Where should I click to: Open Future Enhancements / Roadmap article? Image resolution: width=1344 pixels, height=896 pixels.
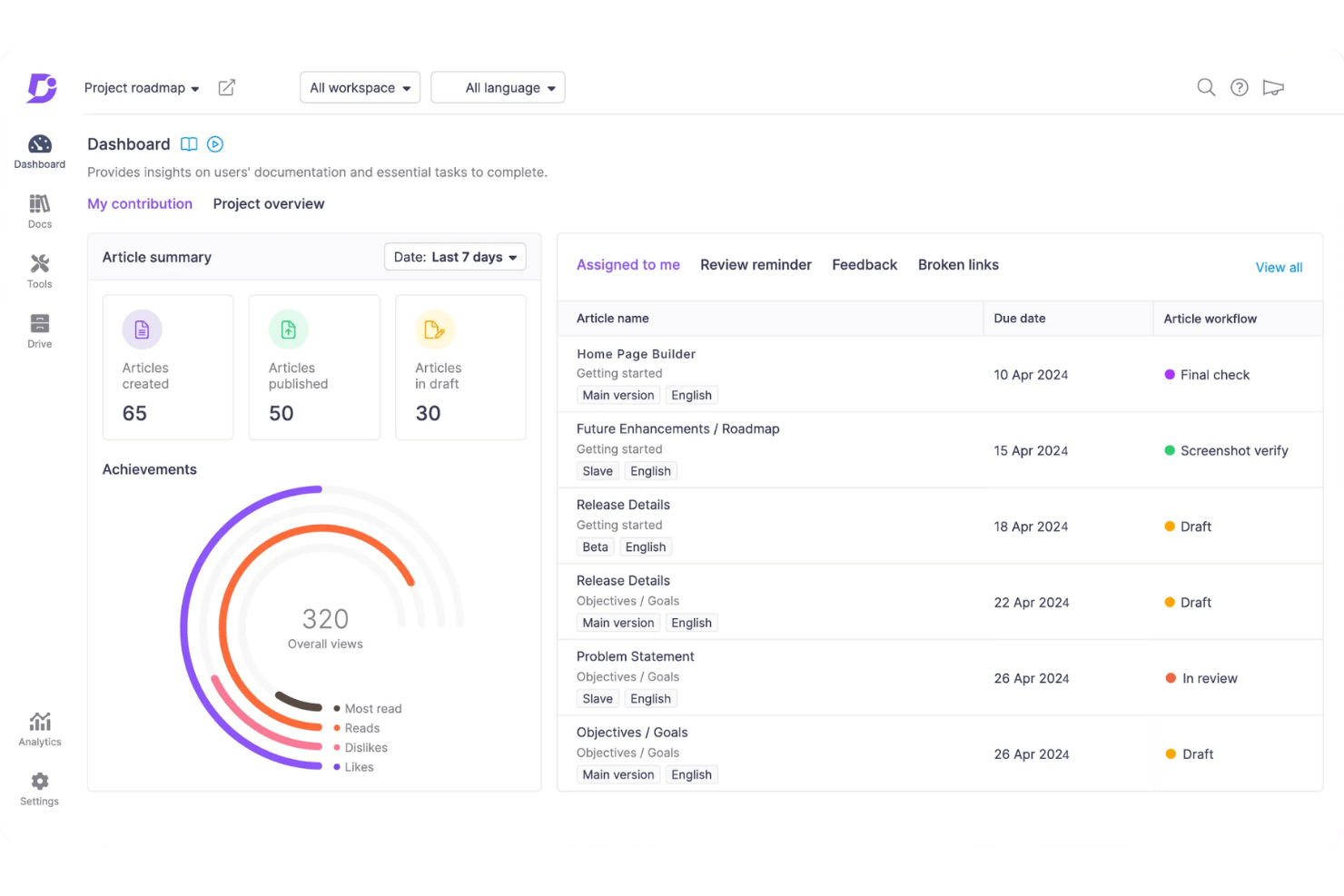[x=677, y=429]
